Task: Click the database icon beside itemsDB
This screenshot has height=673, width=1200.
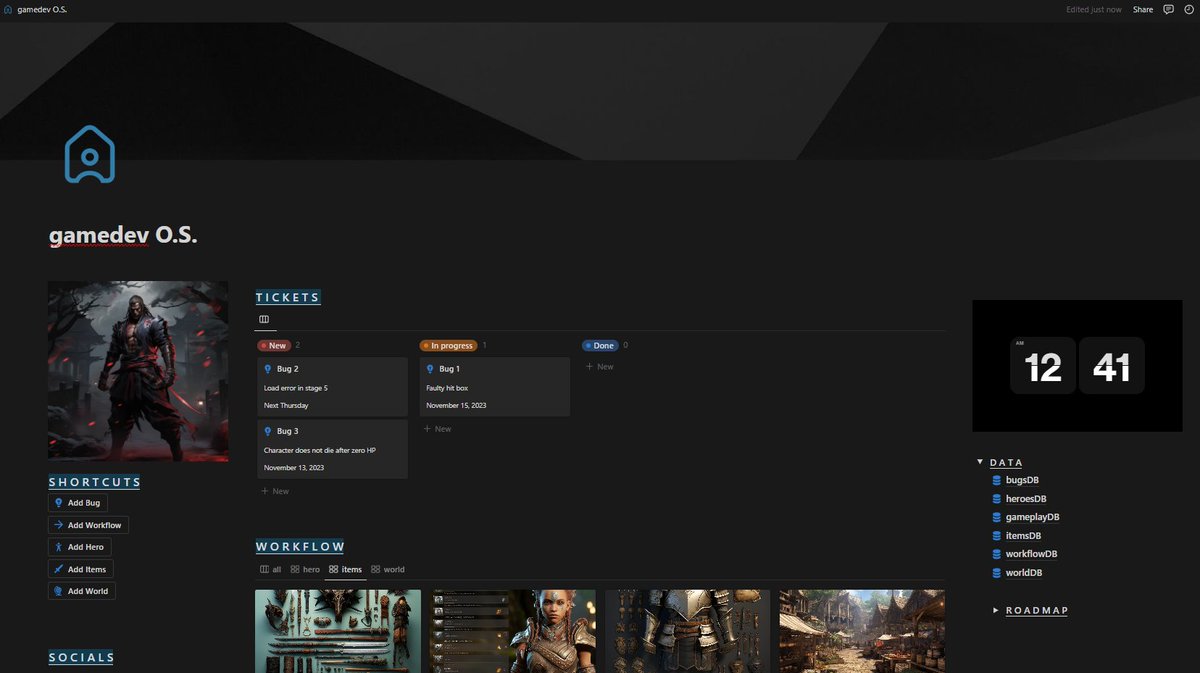Action: pos(996,536)
